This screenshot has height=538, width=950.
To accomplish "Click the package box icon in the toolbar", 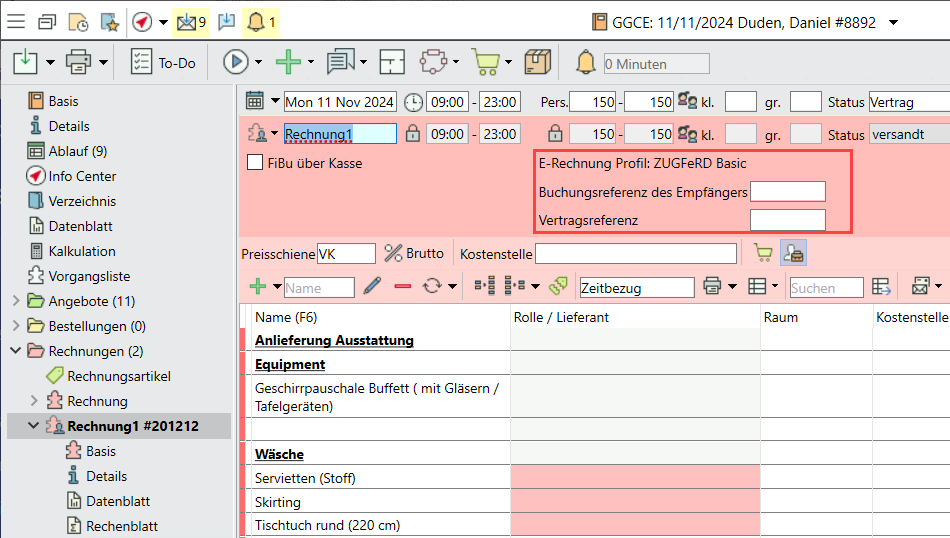I will click(x=538, y=62).
